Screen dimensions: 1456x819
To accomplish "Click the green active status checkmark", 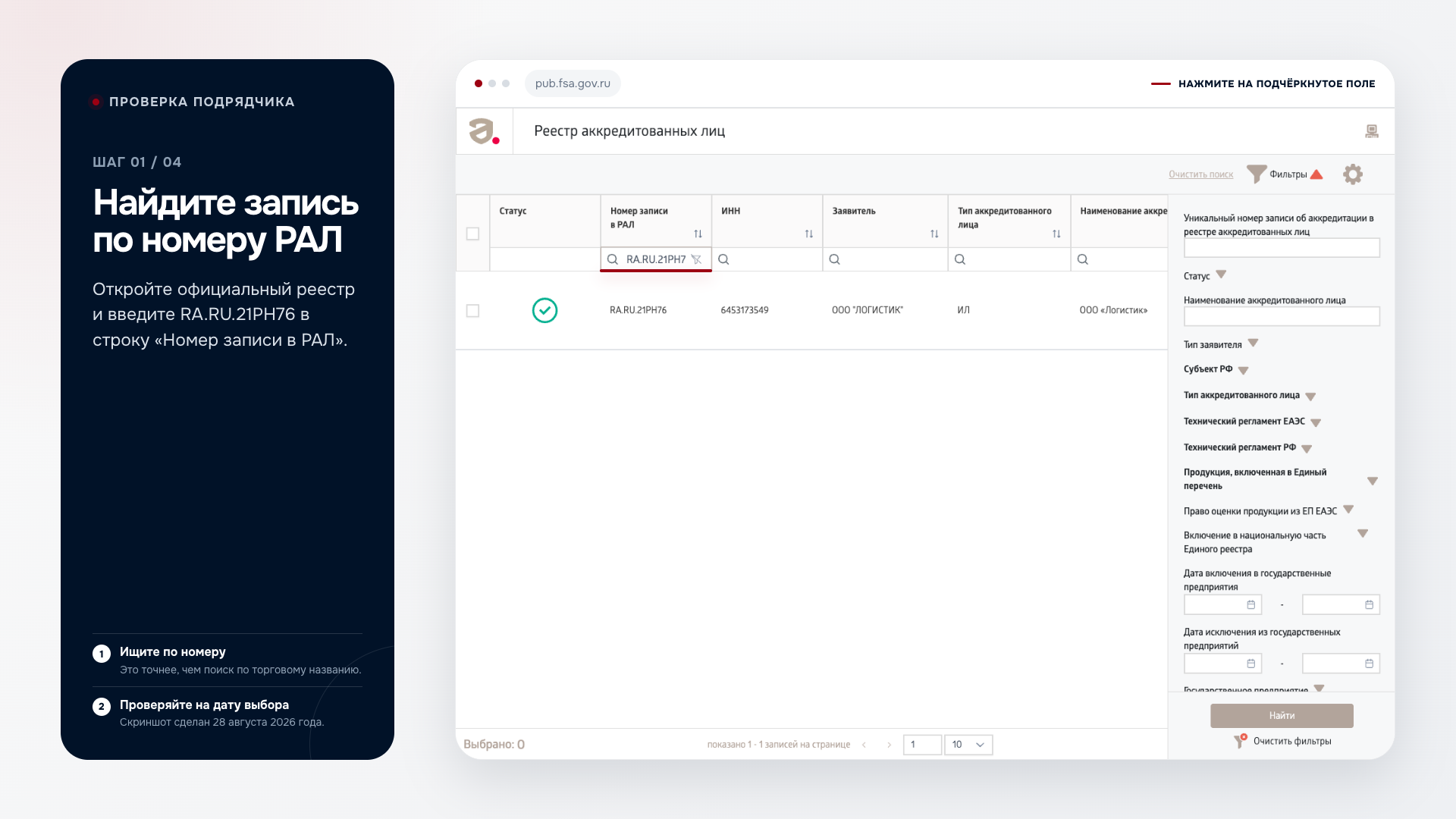I will (544, 310).
